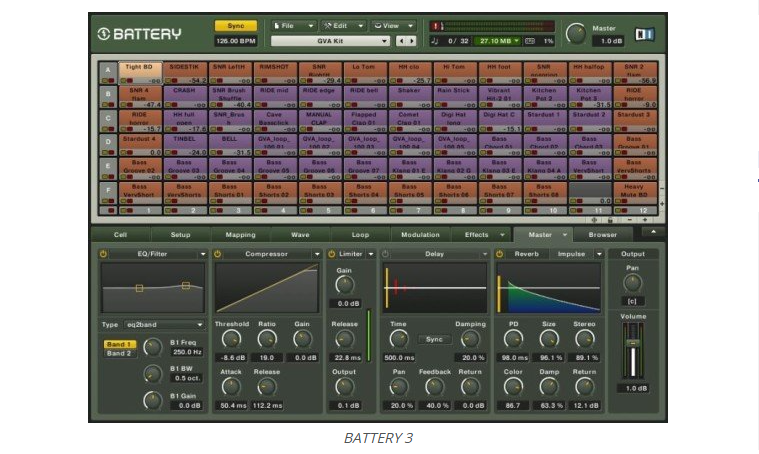The width and height of the screenshot is (759, 454).
Task: Click the Limiter Gain knob
Action: tap(344, 285)
